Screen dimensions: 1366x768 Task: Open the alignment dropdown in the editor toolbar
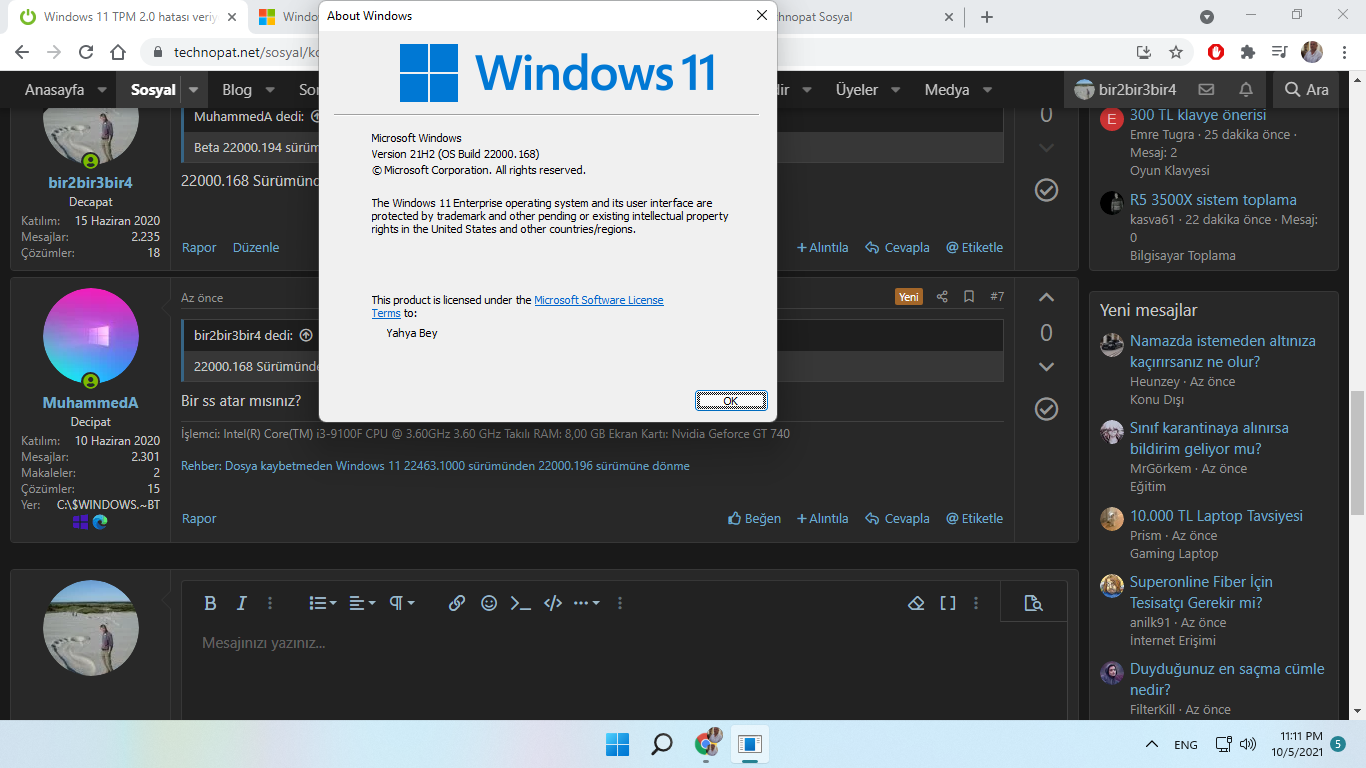[362, 603]
